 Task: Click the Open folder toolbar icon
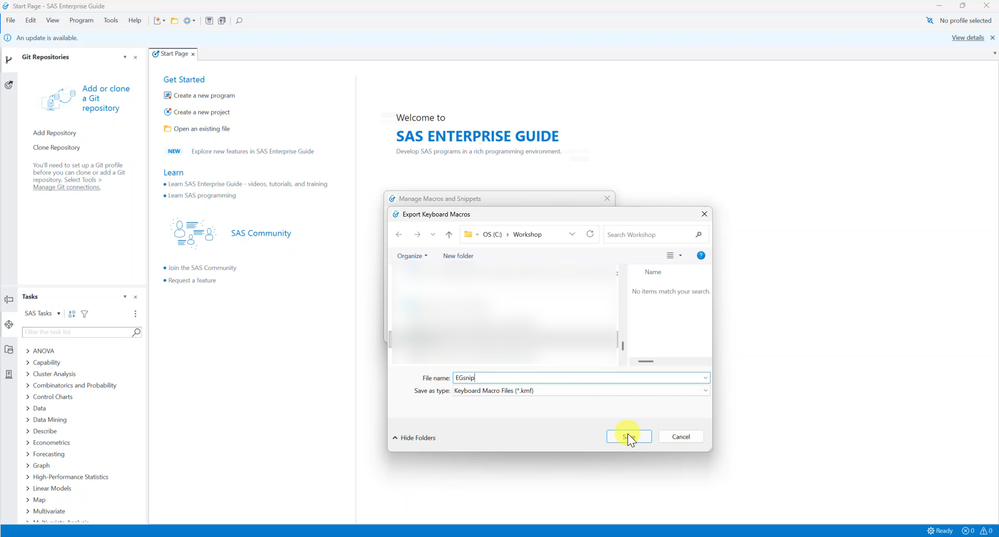[174, 20]
